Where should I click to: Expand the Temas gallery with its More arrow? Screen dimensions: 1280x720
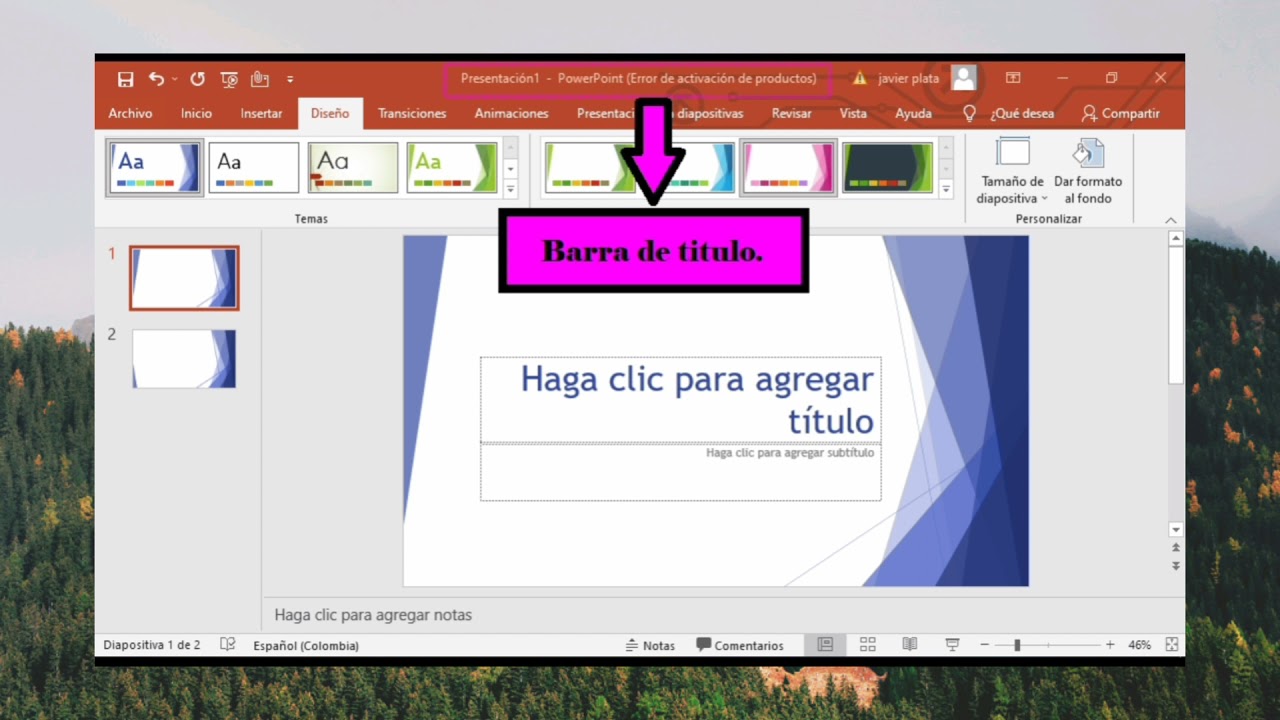[511, 186]
